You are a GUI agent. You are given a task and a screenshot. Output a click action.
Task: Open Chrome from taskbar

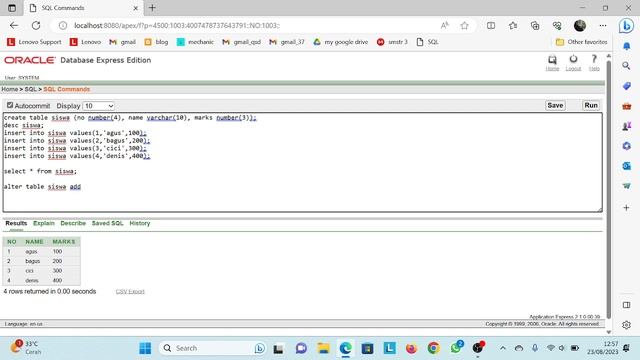433,348
